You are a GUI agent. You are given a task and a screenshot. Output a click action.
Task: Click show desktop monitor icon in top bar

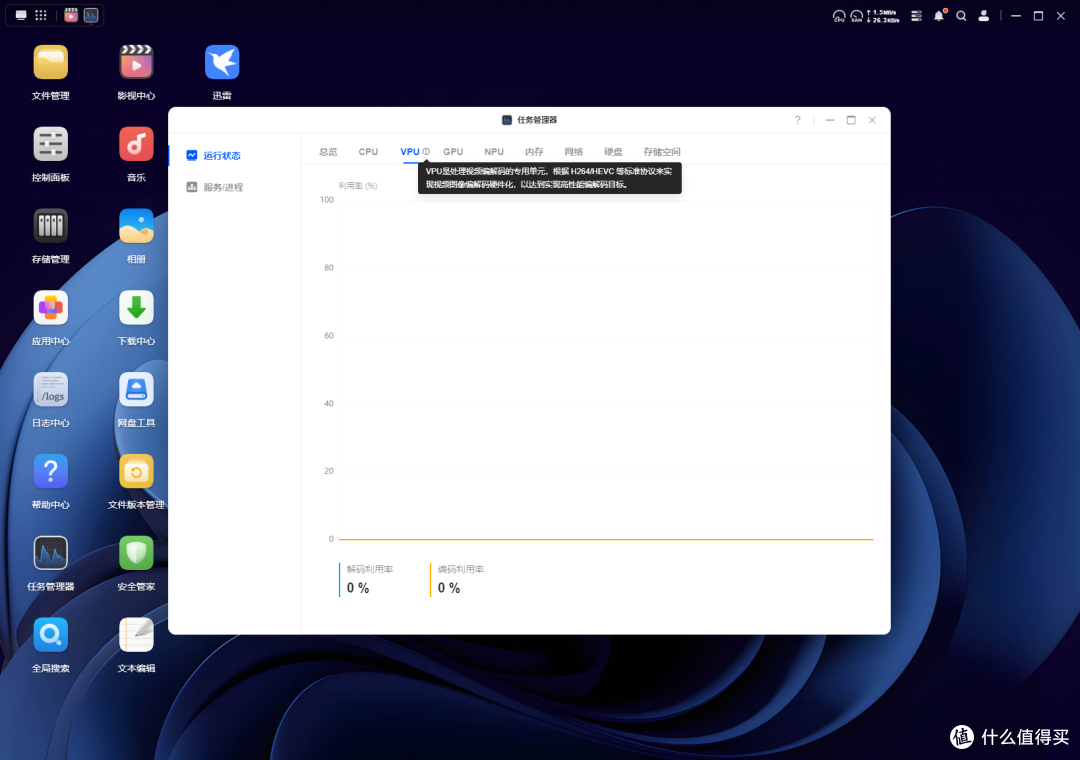point(21,15)
